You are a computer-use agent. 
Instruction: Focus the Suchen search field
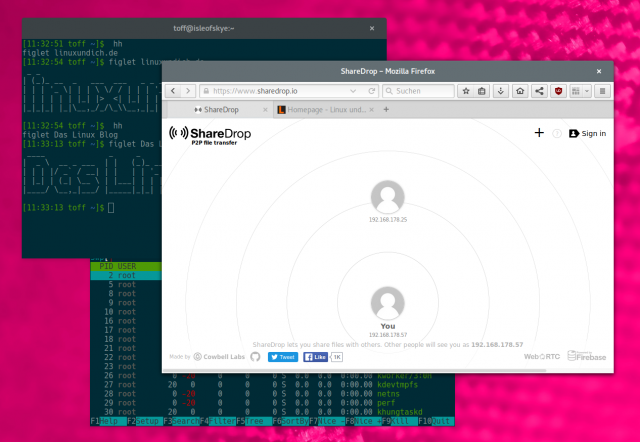(x=418, y=91)
